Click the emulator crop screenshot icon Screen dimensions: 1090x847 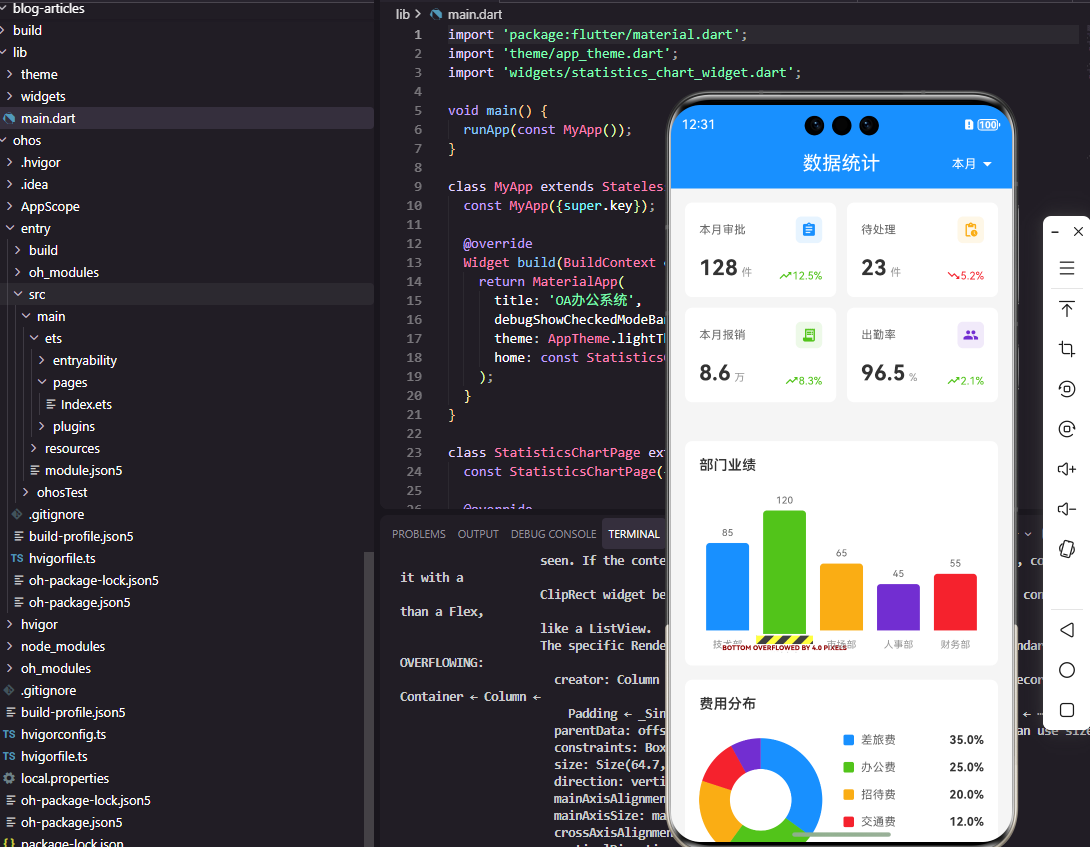1066,348
